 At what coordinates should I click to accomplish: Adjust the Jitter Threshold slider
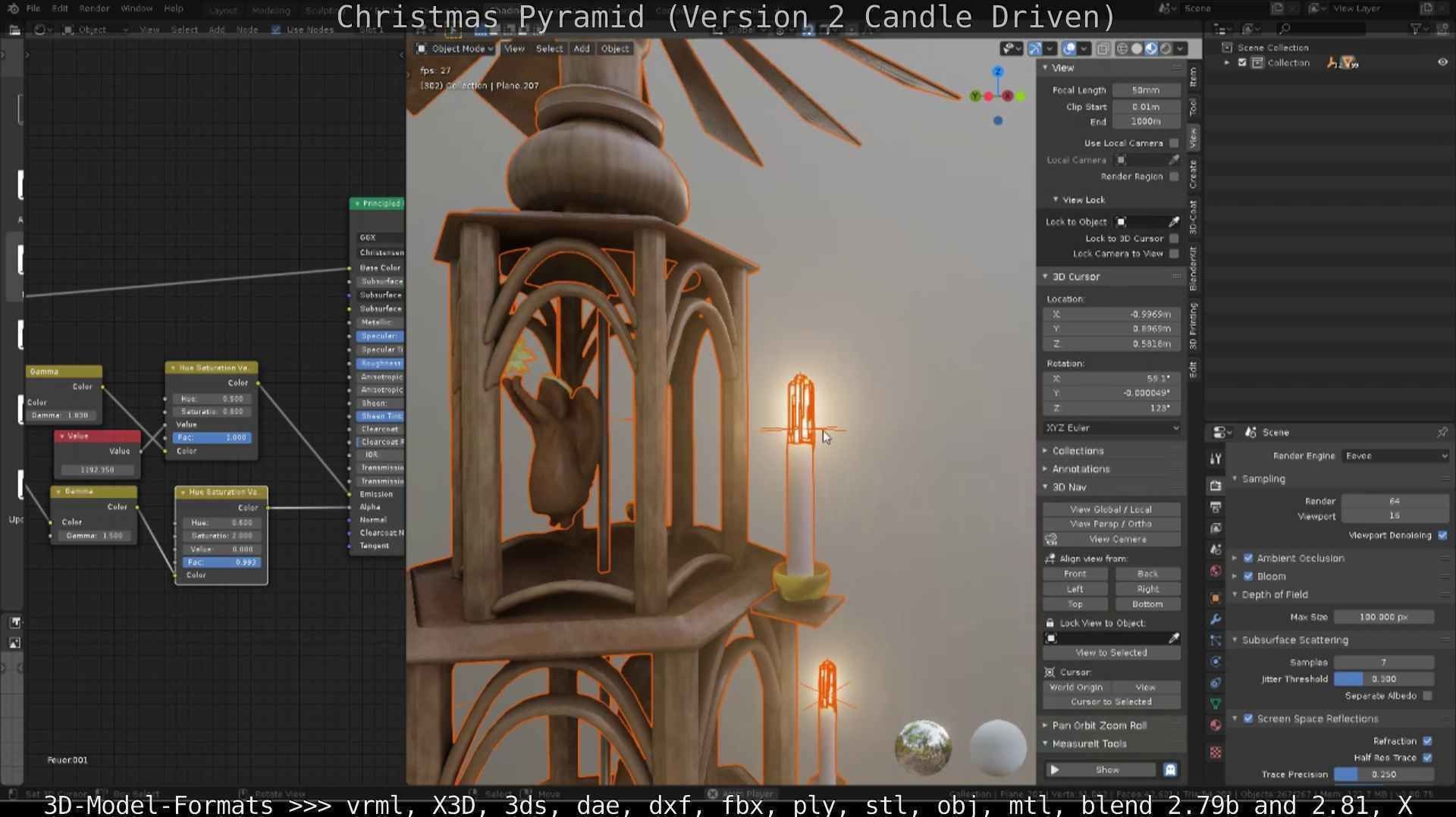pos(1384,680)
